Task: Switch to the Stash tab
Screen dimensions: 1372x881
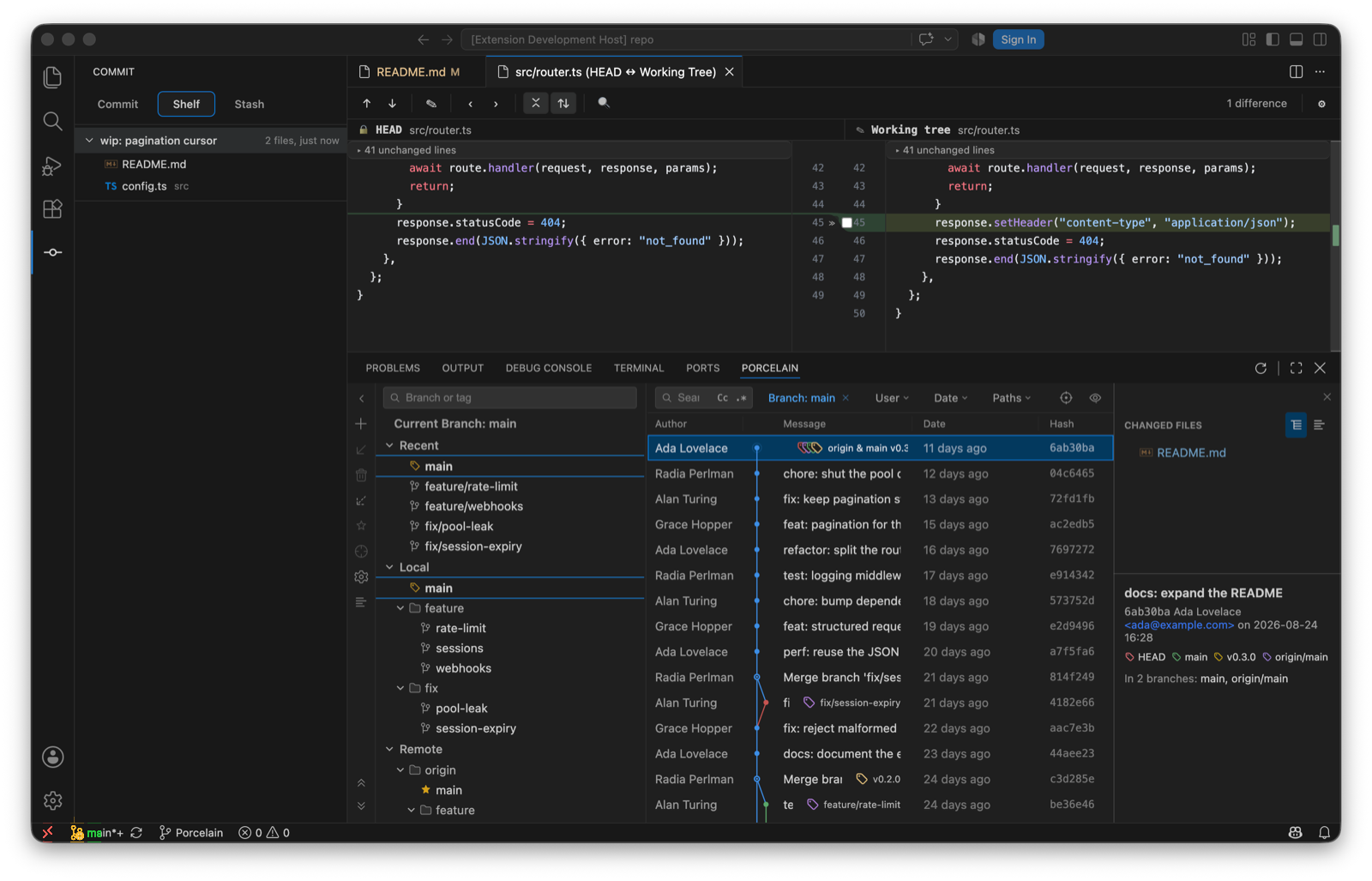Action: 250,104
